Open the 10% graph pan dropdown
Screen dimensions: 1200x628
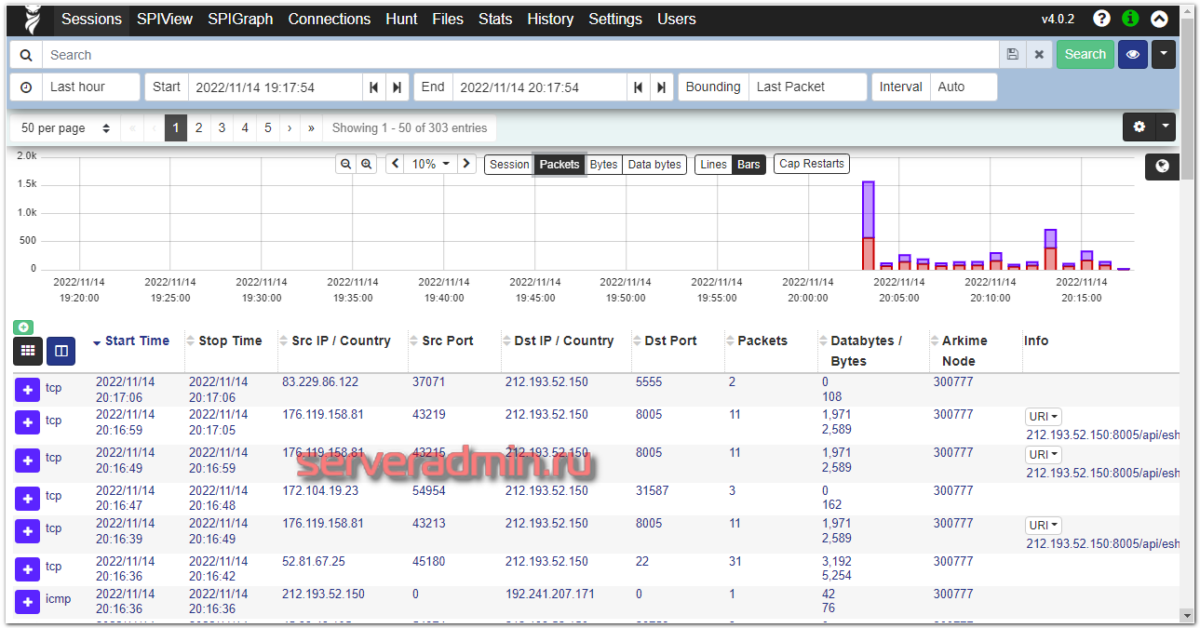point(430,164)
